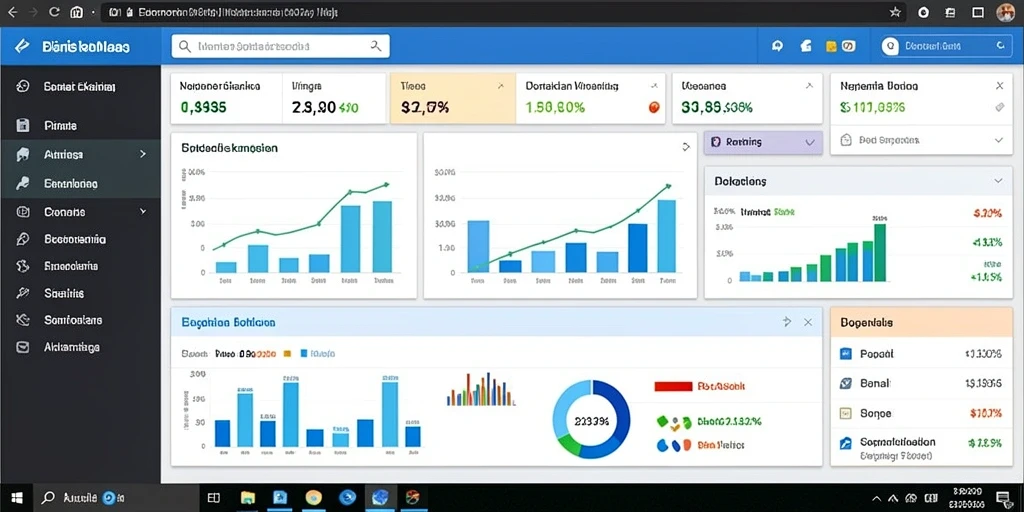The image size is (1024, 512).
Task: Click the tag icon beside $117,08%
Action: click(999, 107)
